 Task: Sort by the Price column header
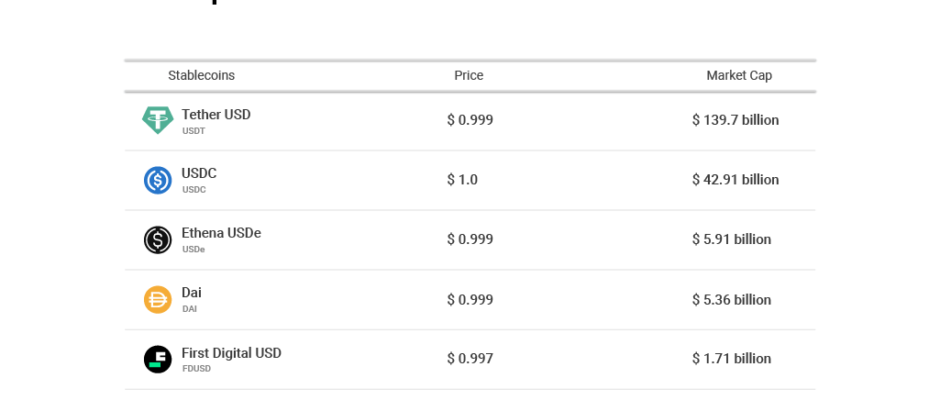click(x=469, y=76)
